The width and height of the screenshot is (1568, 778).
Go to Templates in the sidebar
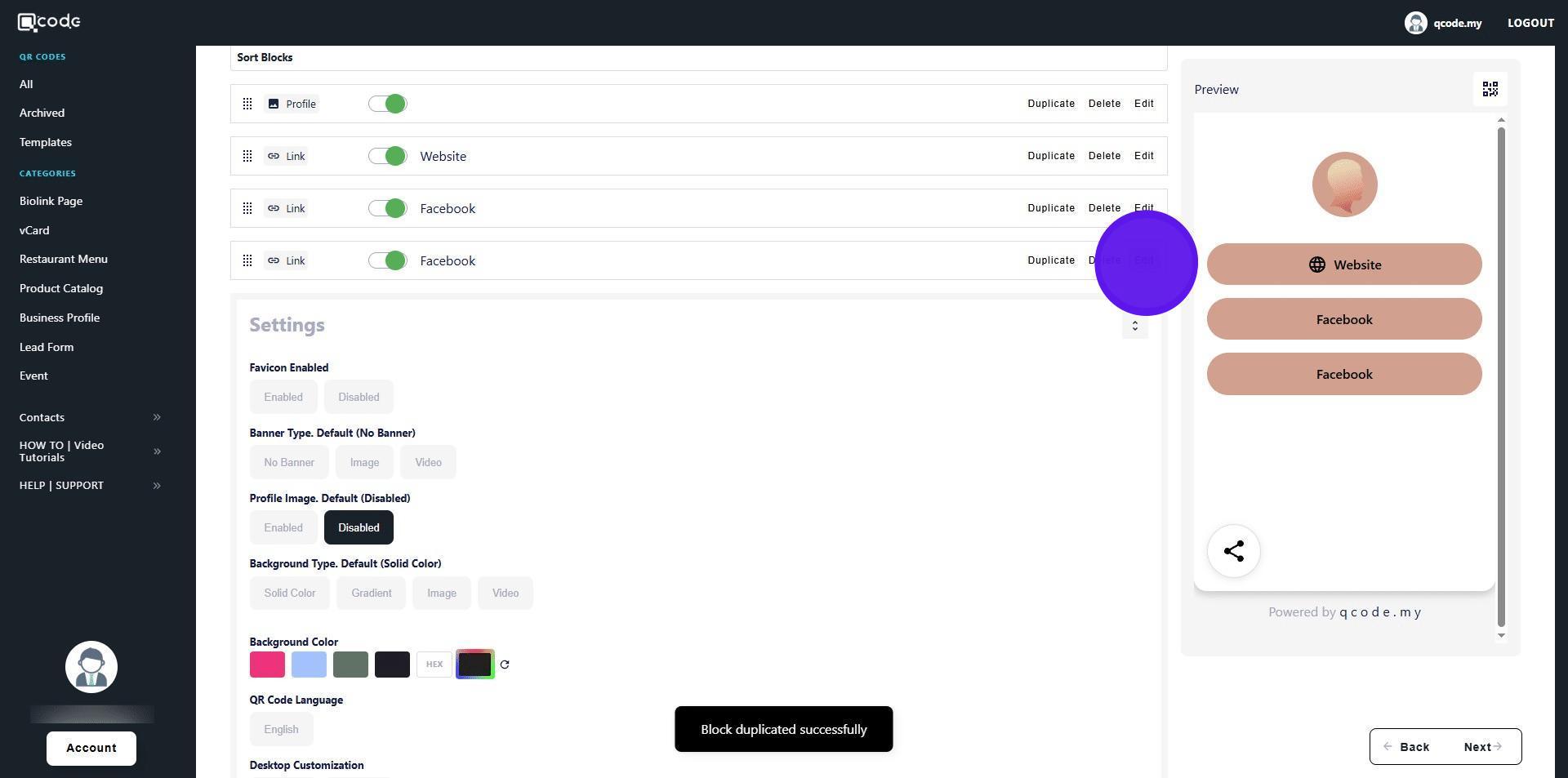click(x=46, y=142)
